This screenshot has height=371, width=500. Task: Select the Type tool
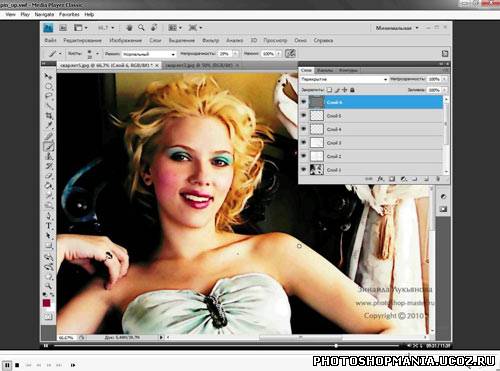[49, 226]
